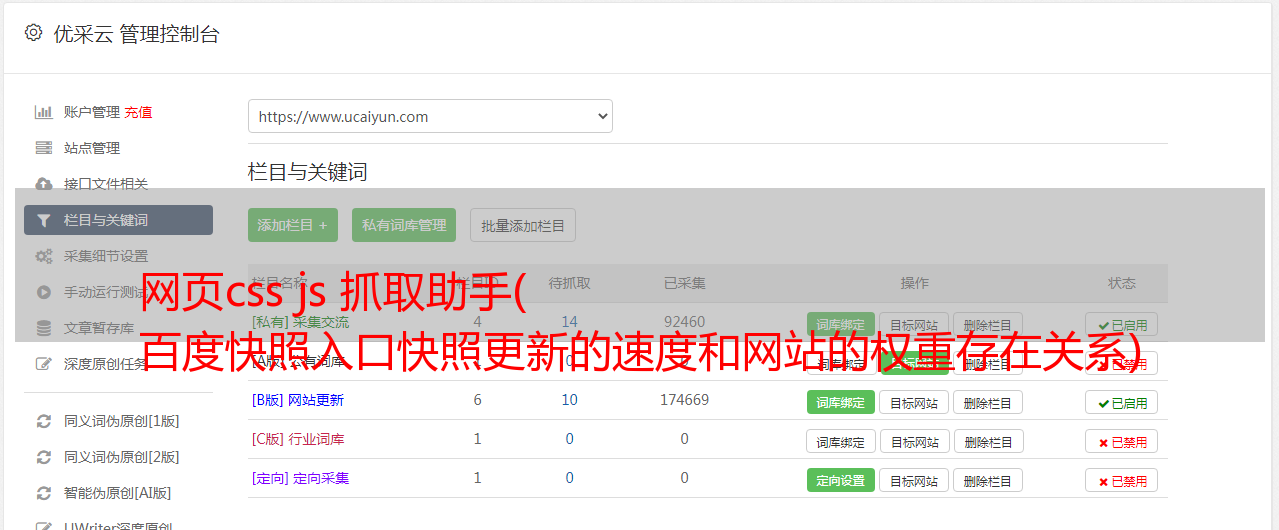Click the 私有词库管理 button

pos(404,225)
